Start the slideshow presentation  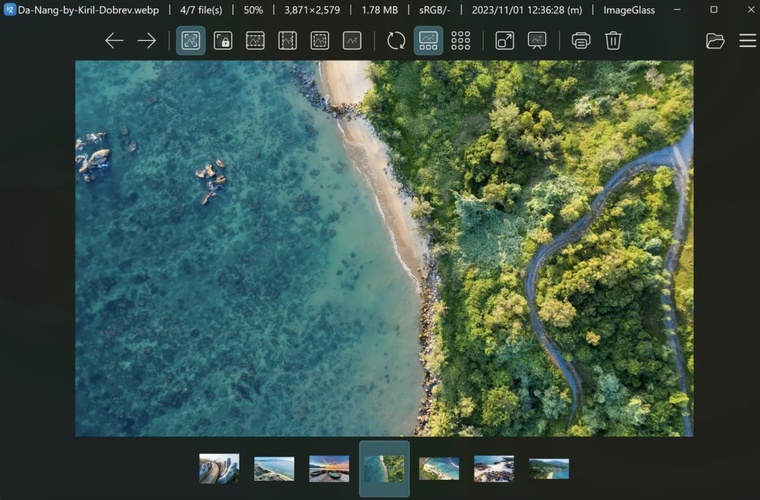[537, 41]
